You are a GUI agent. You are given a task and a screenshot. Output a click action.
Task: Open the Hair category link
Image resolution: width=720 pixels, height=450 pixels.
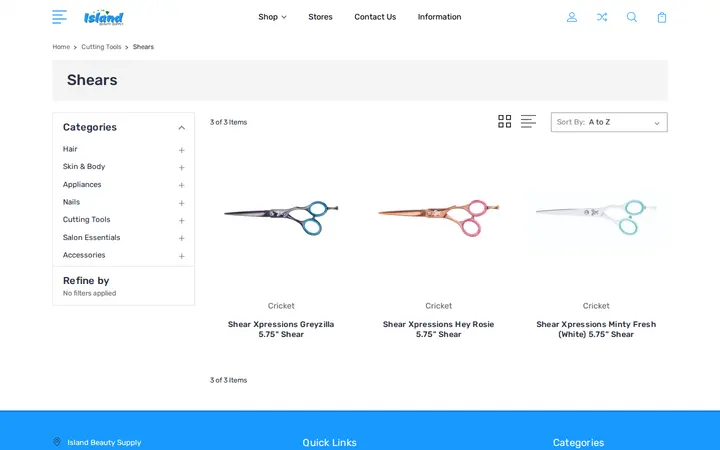click(x=70, y=149)
